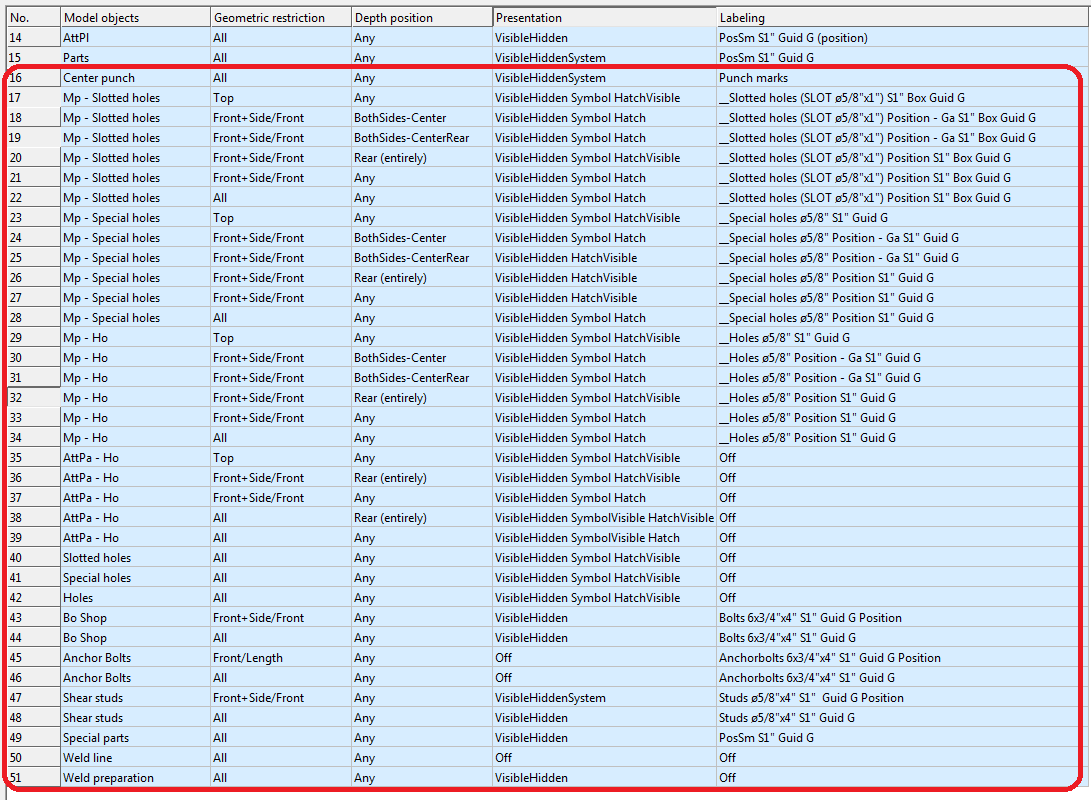Select the AttPl model object cell
Image resolution: width=1091 pixels, height=800 pixels.
135,38
